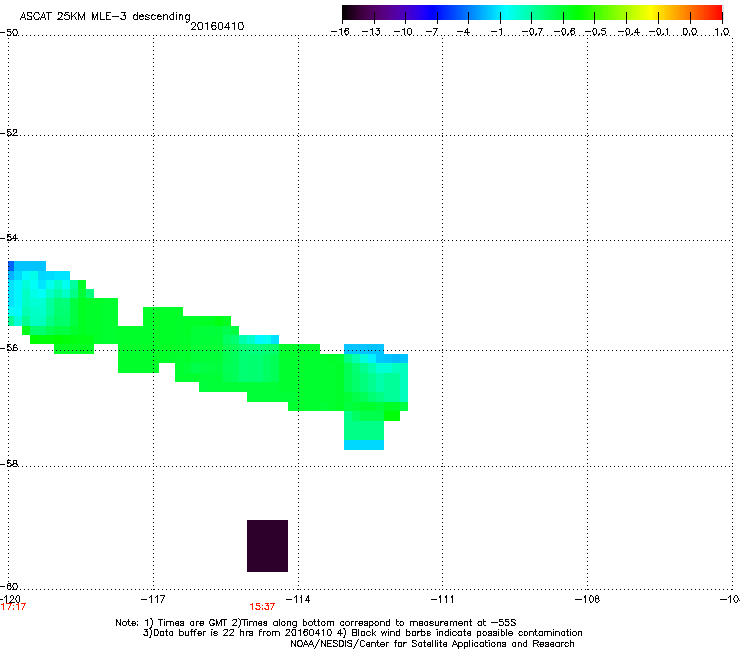Click the -4 color bar label
Viewport: 740px width, 650px height.
coord(463,32)
